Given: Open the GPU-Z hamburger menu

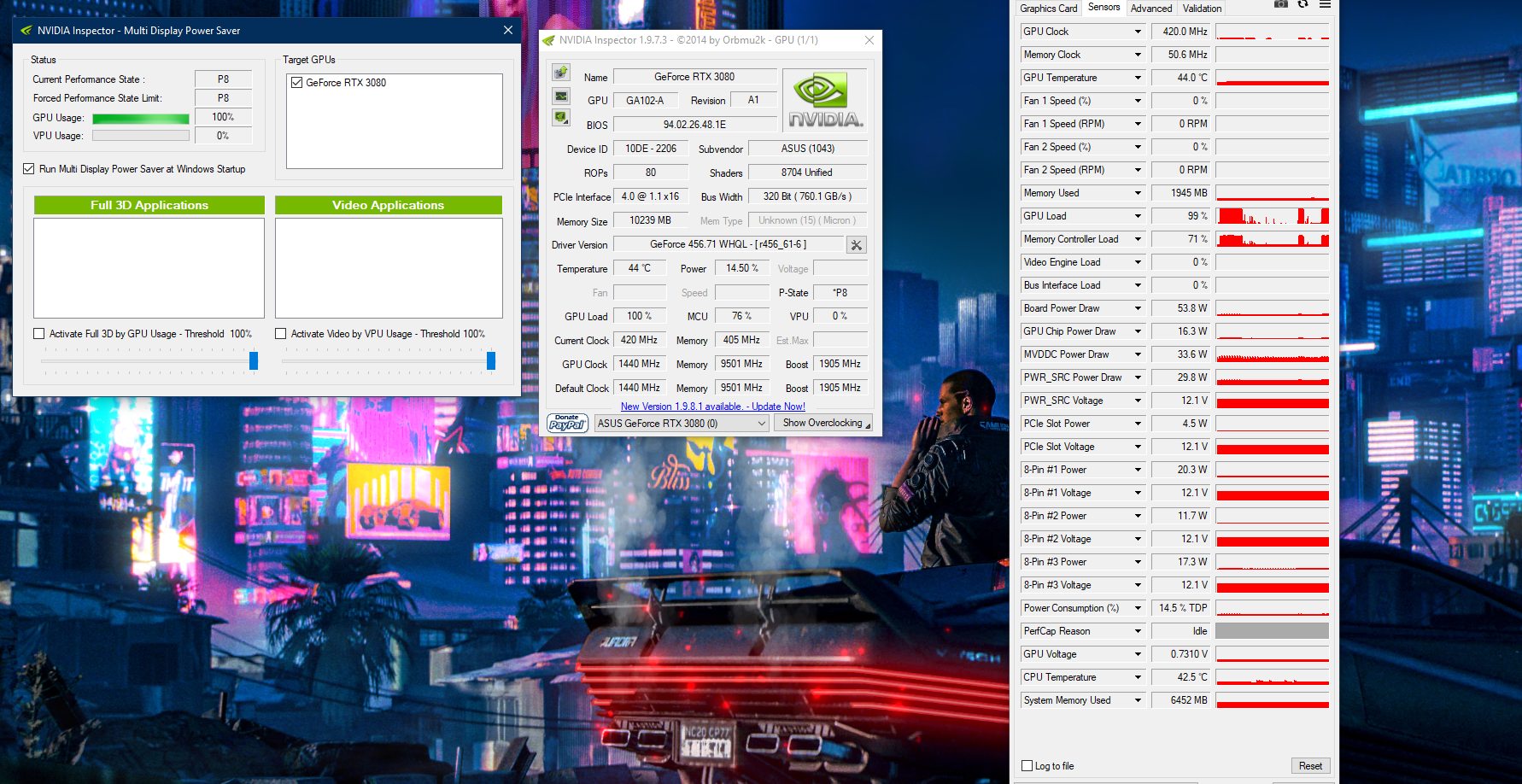Looking at the screenshot, I should (x=1325, y=4).
